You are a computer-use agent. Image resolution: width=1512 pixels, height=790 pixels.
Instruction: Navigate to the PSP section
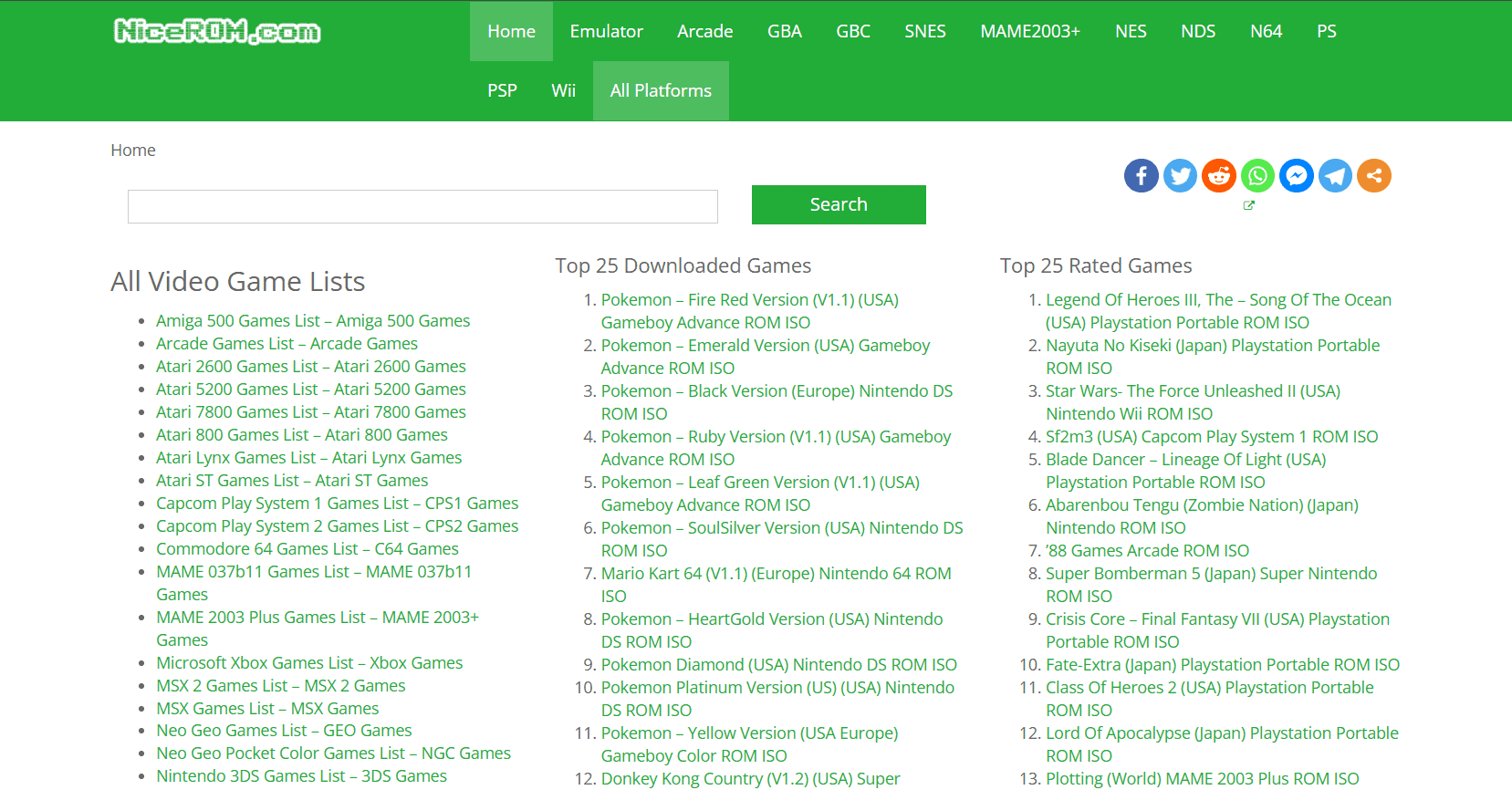coord(502,90)
